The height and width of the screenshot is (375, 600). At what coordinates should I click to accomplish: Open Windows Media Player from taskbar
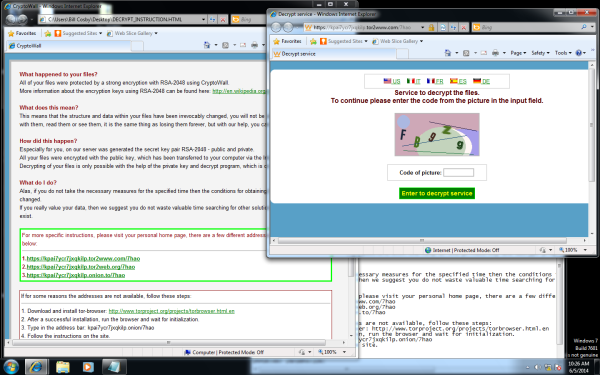pyautogui.click(x=88, y=367)
